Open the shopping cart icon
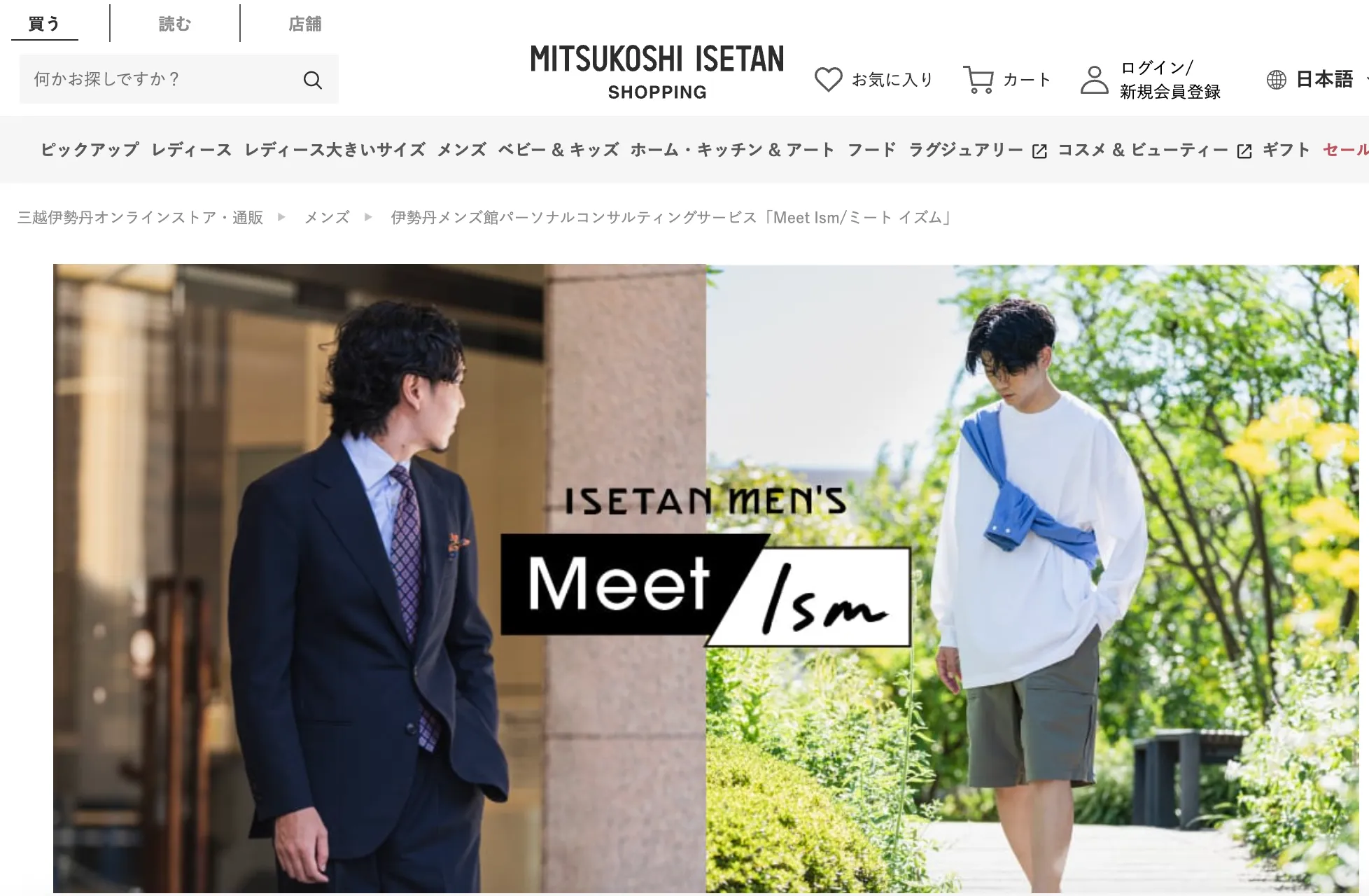This screenshot has width=1369, height=896. click(x=978, y=79)
